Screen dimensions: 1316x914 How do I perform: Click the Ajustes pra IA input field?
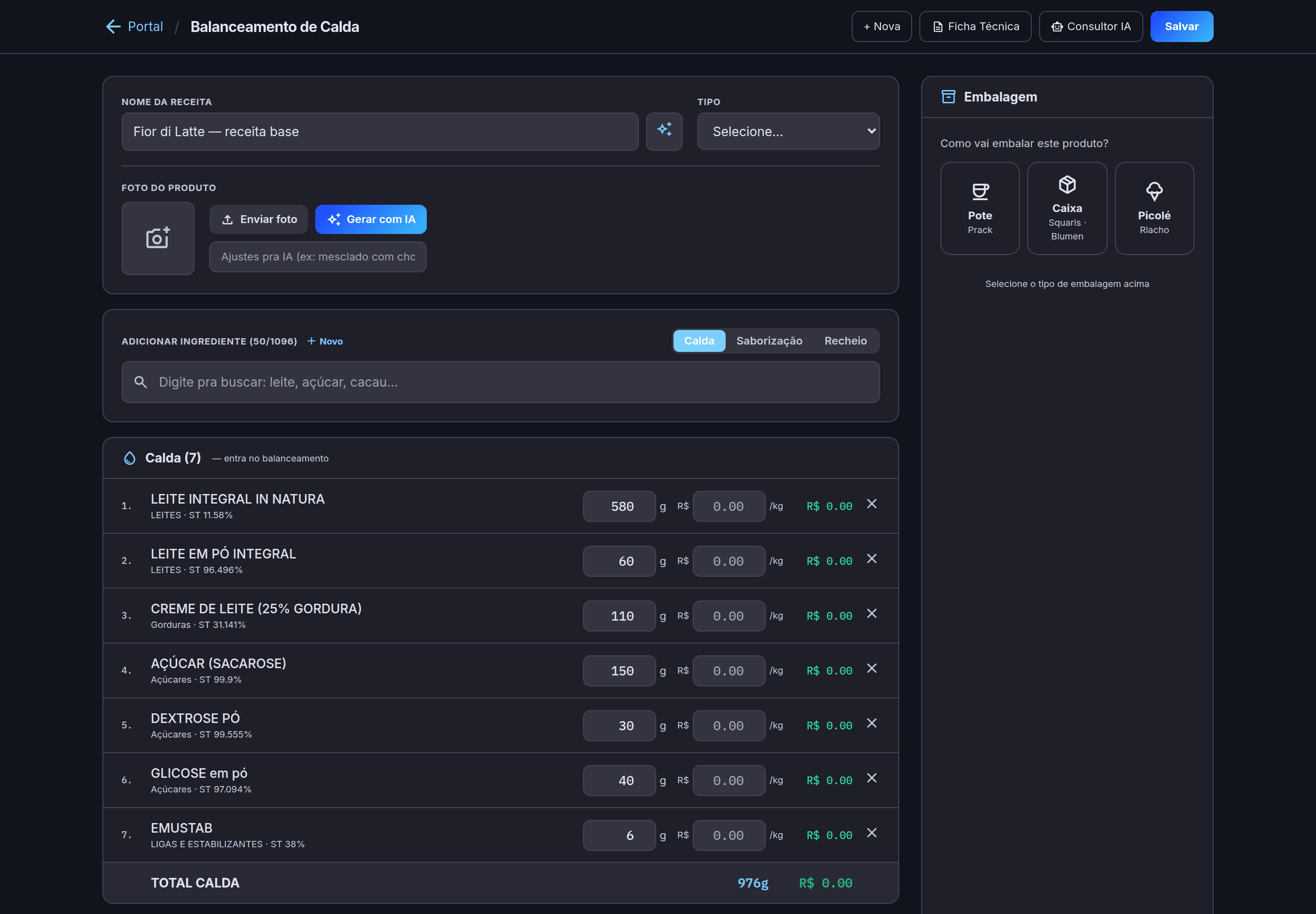317,256
